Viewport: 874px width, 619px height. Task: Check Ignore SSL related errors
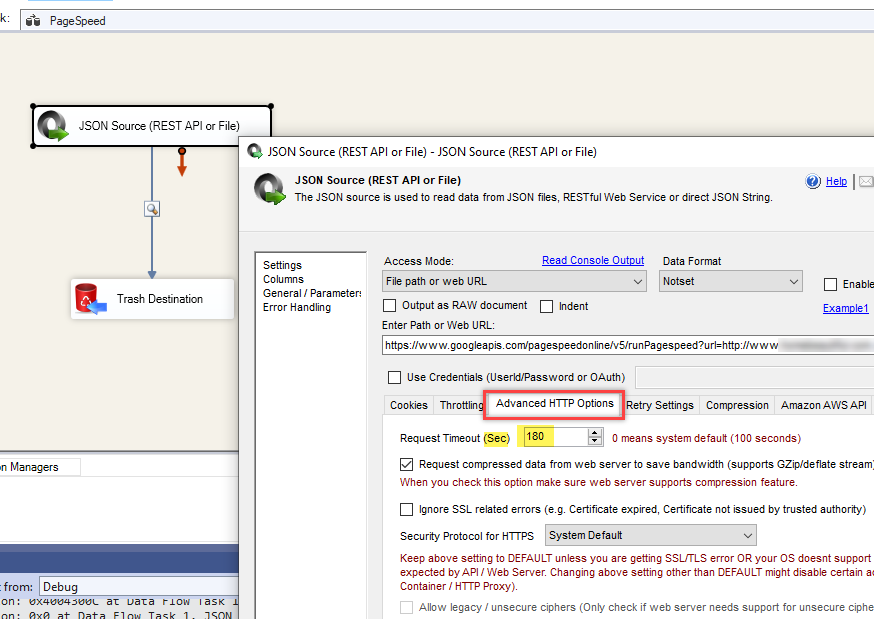[x=406, y=509]
